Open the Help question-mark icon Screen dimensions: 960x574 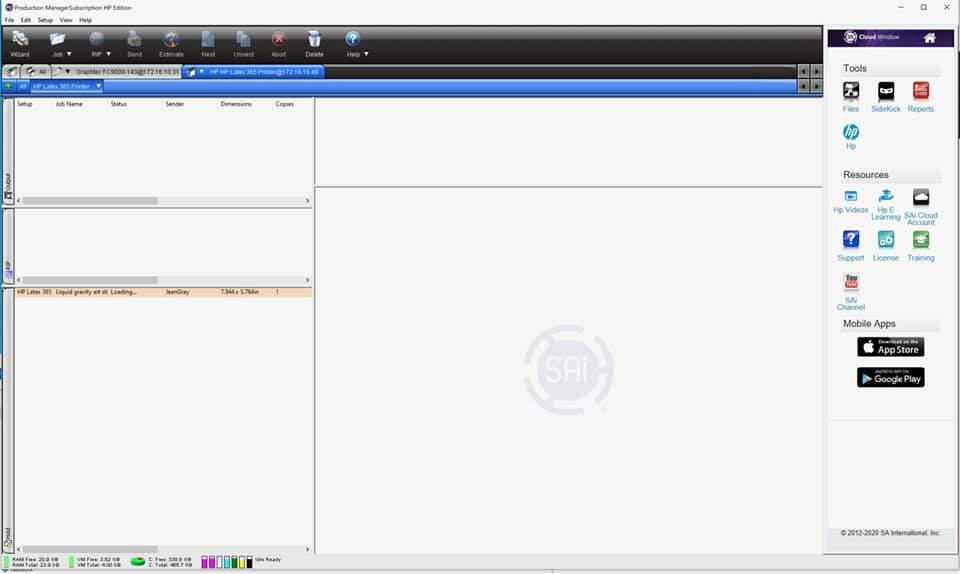pos(353,39)
